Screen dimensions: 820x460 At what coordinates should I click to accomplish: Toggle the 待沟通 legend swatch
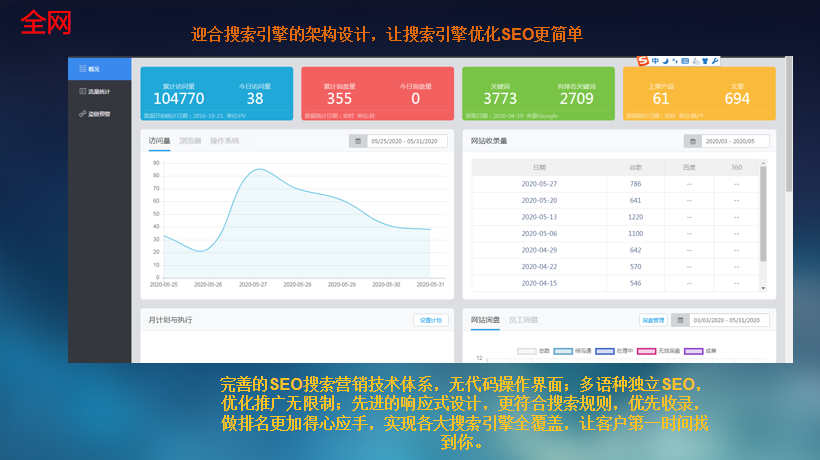563,351
